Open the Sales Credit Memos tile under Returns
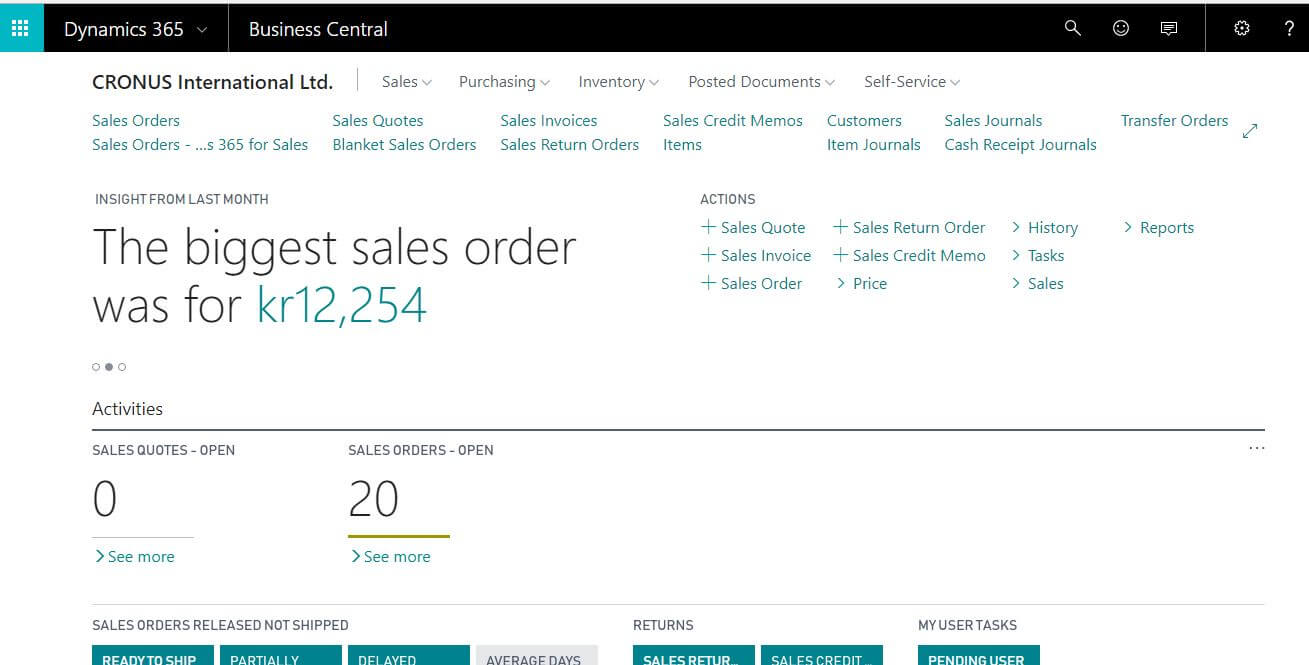Image resolution: width=1309 pixels, height=665 pixels. [822, 655]
